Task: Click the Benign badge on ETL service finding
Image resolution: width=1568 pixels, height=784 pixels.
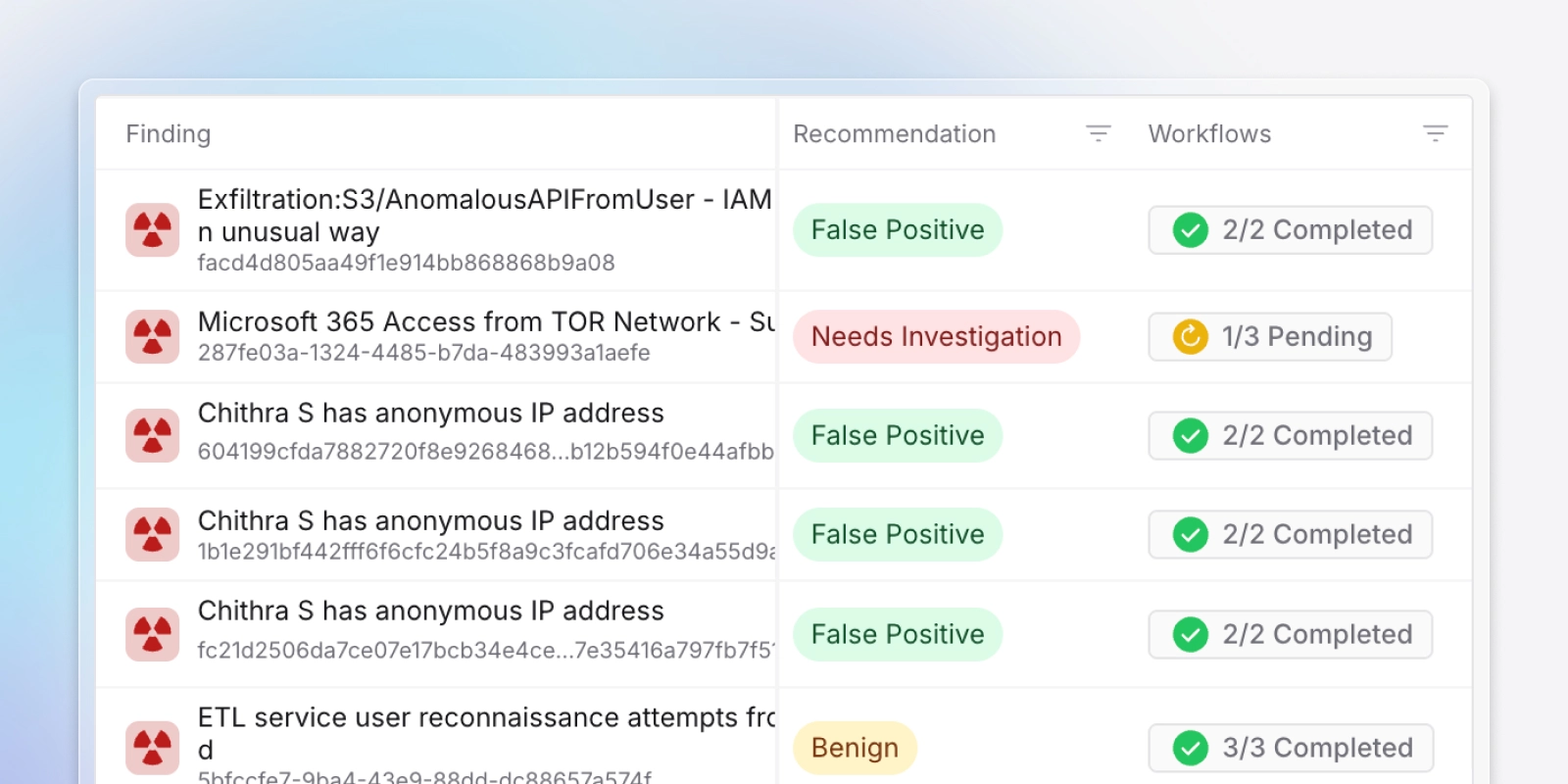Action: (x=854, y=747)
